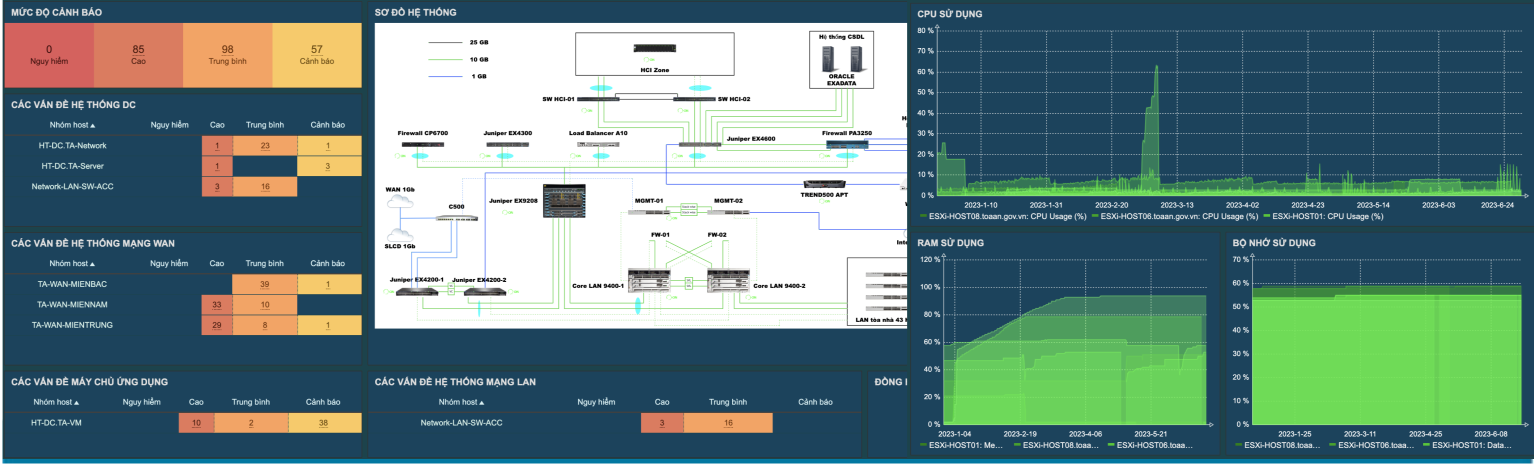1534x464 pixels.
Task: Select the Juniper EX9208 chassis icon
Action: tap(565, 201)
